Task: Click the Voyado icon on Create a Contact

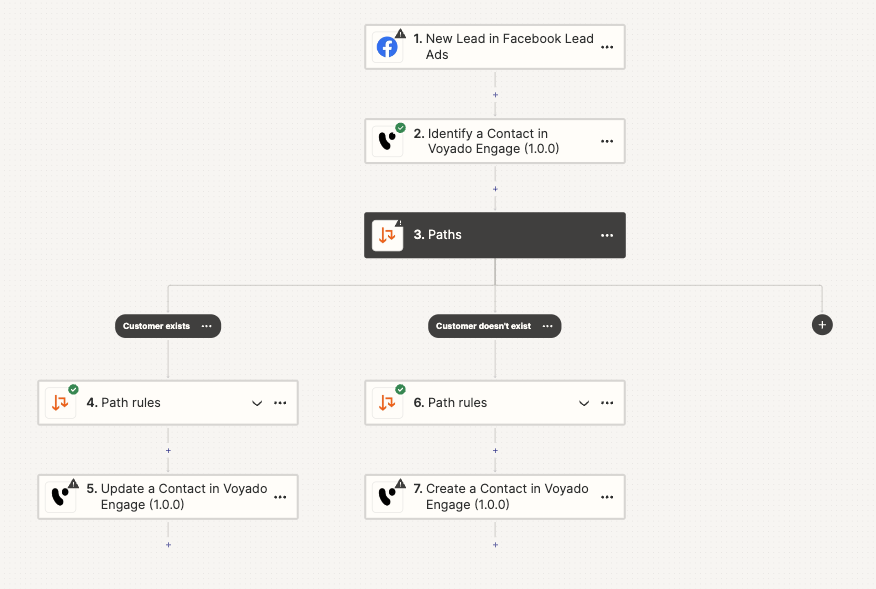Action: pos(387,496)
